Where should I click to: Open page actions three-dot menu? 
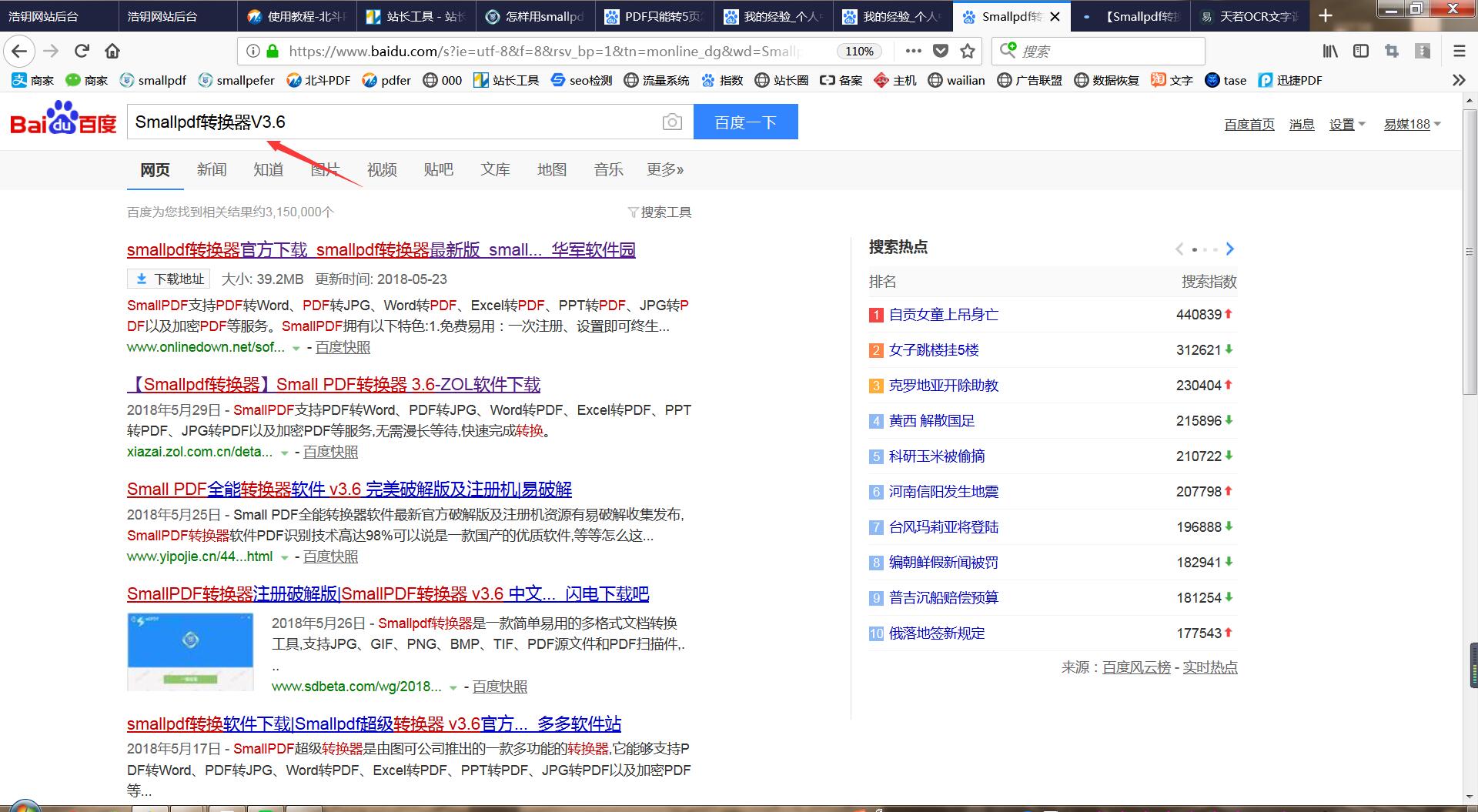click(x=914, y=52)
